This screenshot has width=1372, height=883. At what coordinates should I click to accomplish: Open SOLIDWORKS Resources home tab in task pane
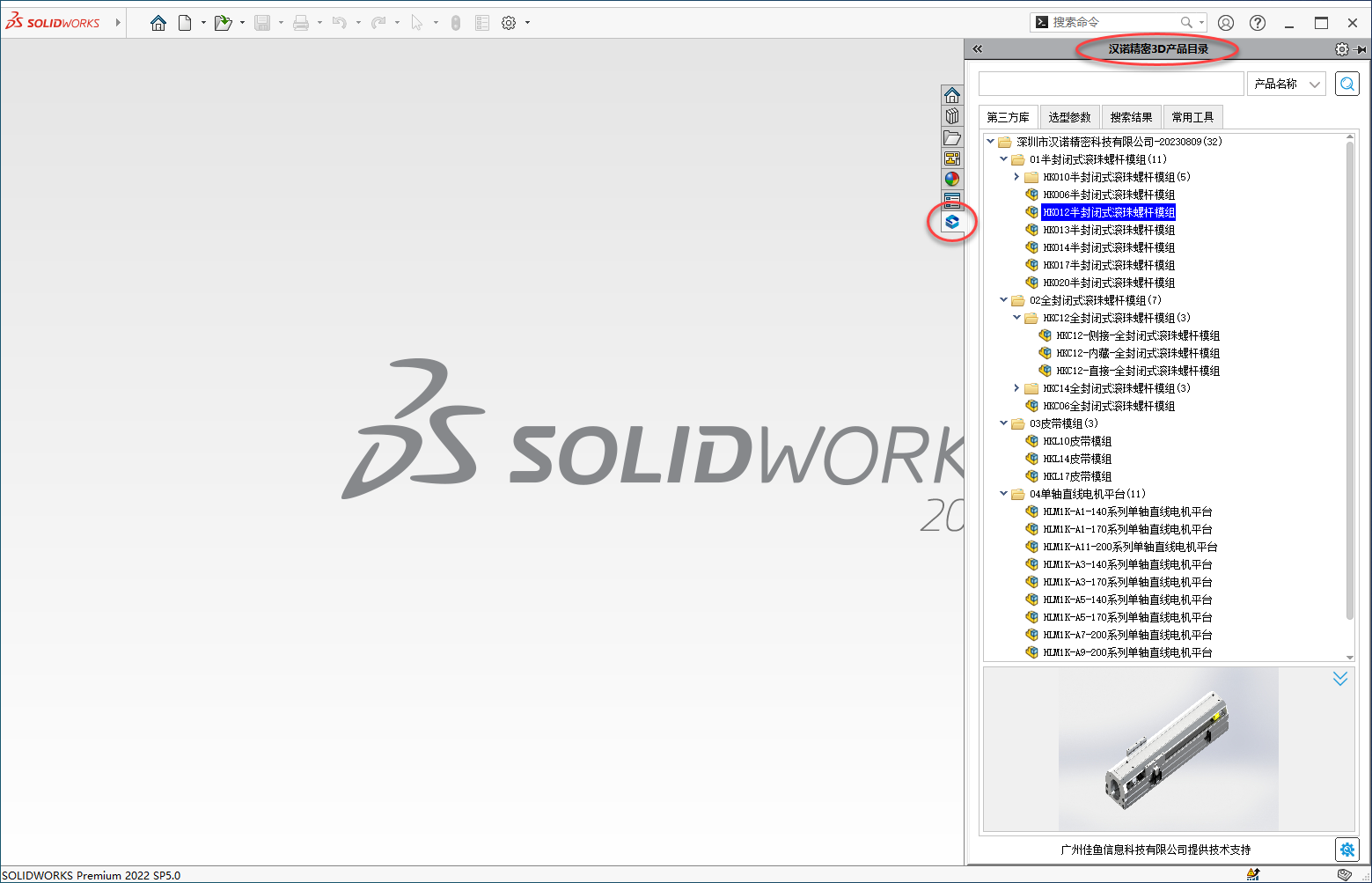pyautogui.click(x=952, y=95)
